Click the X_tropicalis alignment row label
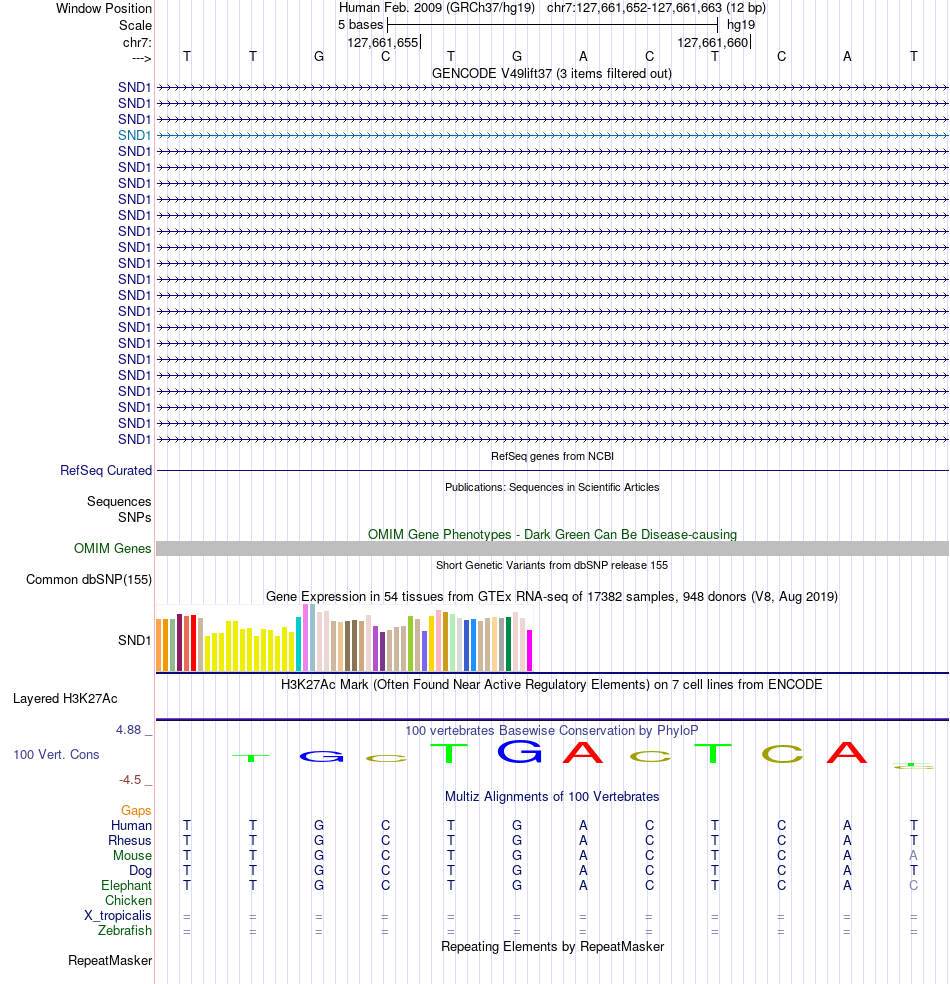The image size is (950, 984). point(118,916)
